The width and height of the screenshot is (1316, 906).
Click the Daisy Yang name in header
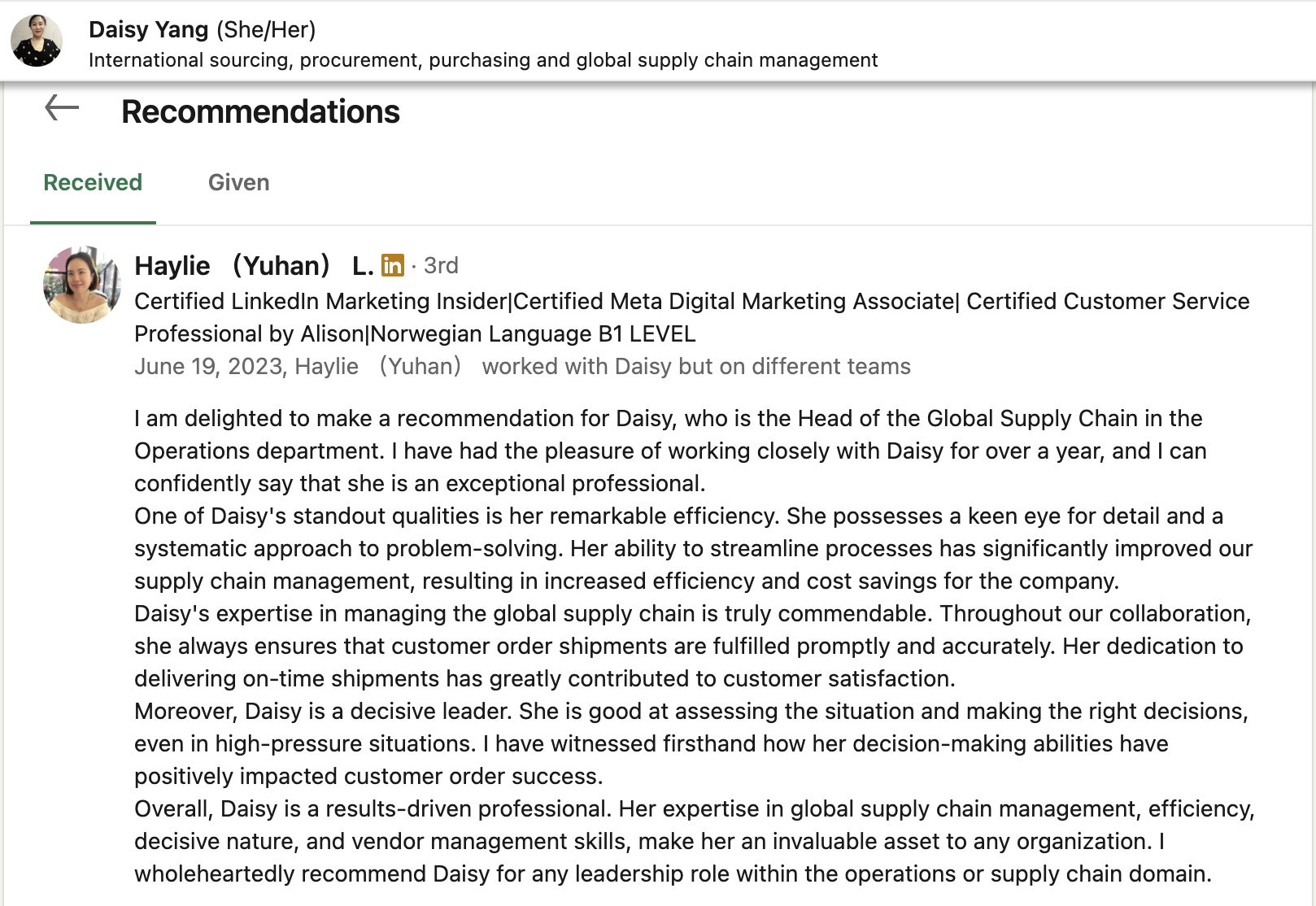pos(149,29)
